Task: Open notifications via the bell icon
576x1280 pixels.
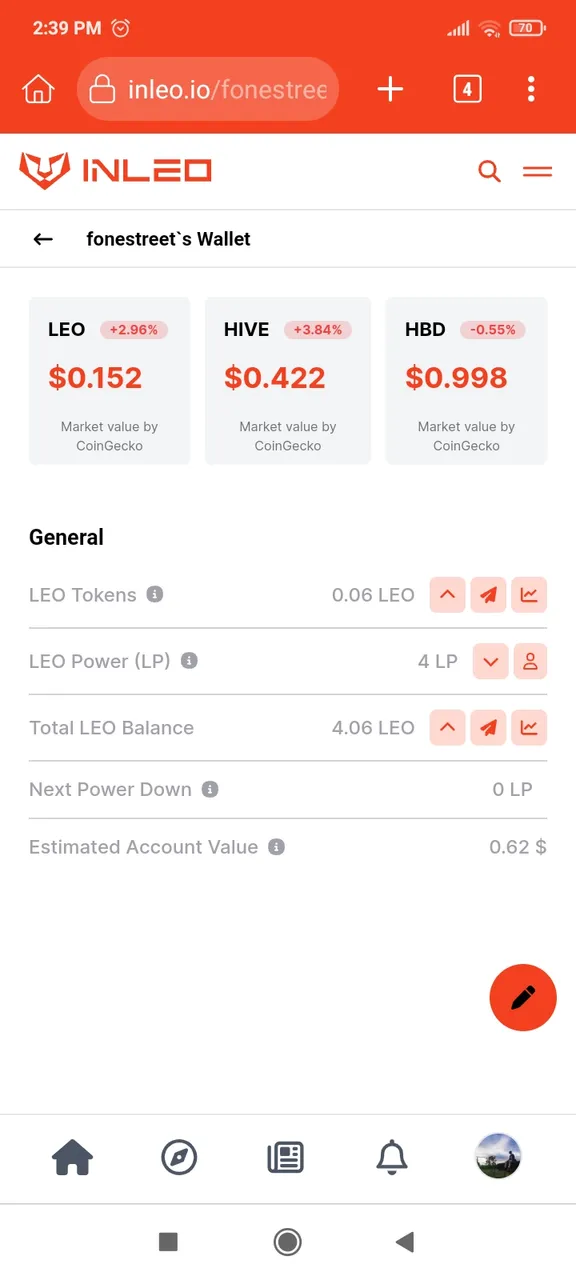Action: click(392, 1158)
